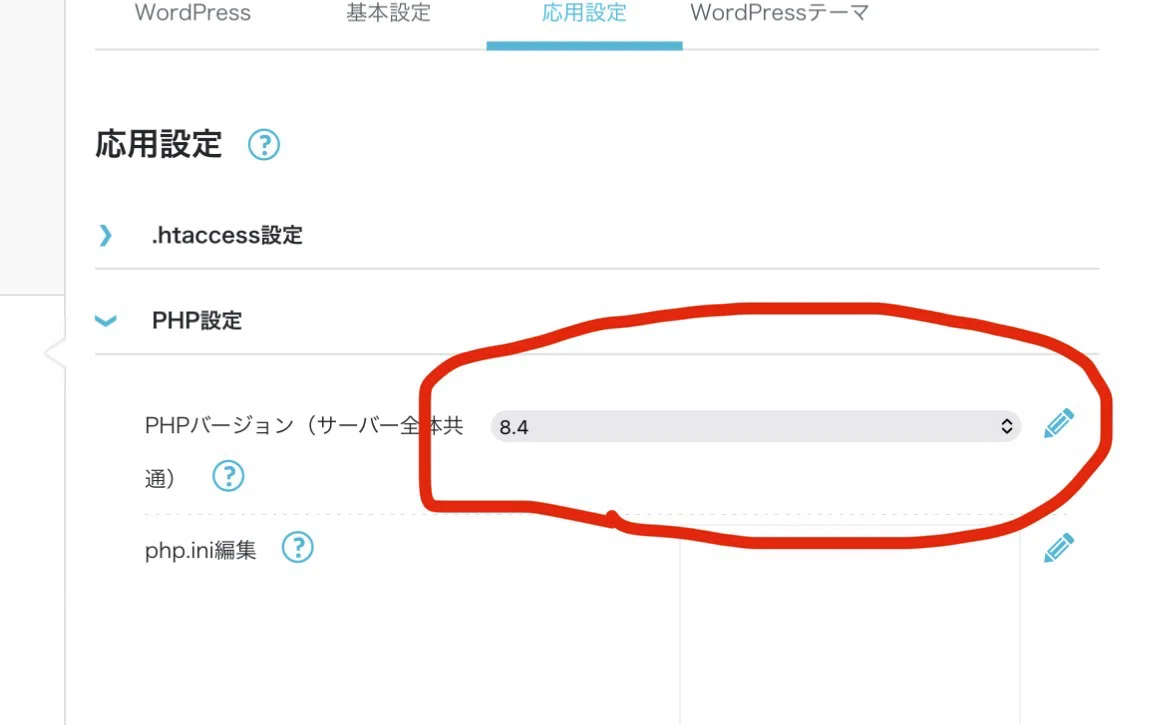Click the 応用設定 page heading
Viewport: 1170px width, 725px height.
coord(158,144)
